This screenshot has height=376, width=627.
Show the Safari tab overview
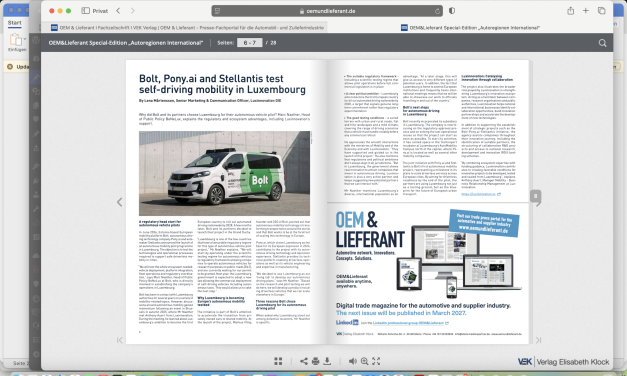tap(601, 11)
